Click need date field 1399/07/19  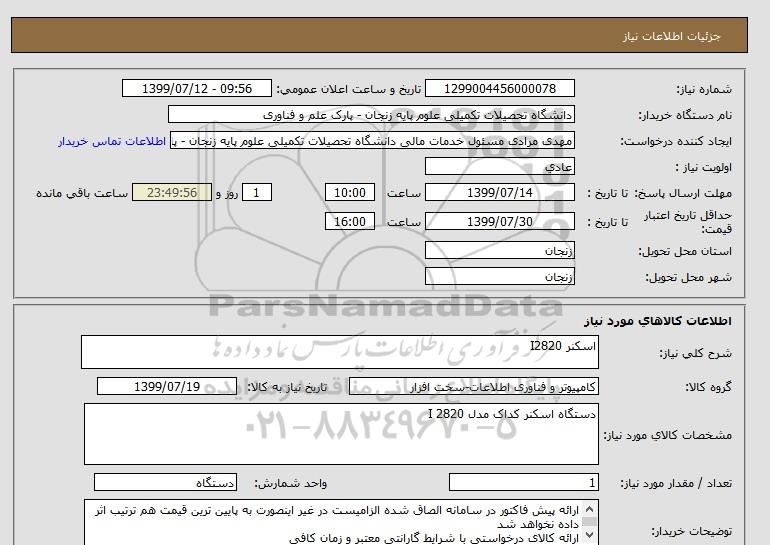(167, 386)
